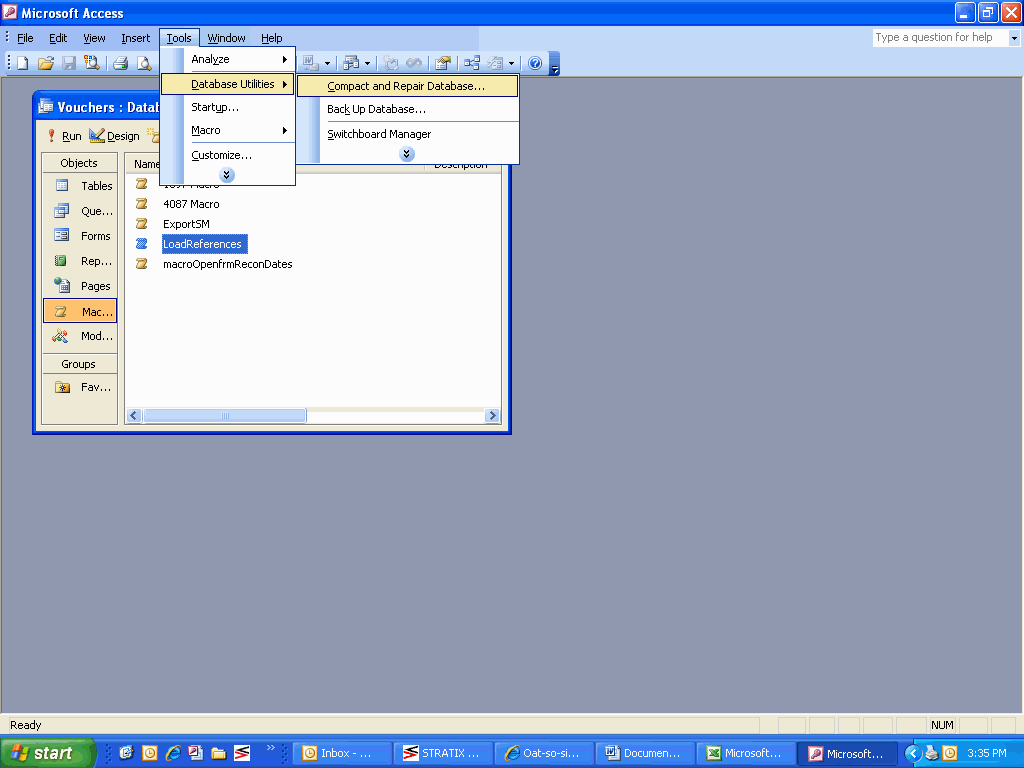
Task: Open the Insert menu
Action: 135,38
